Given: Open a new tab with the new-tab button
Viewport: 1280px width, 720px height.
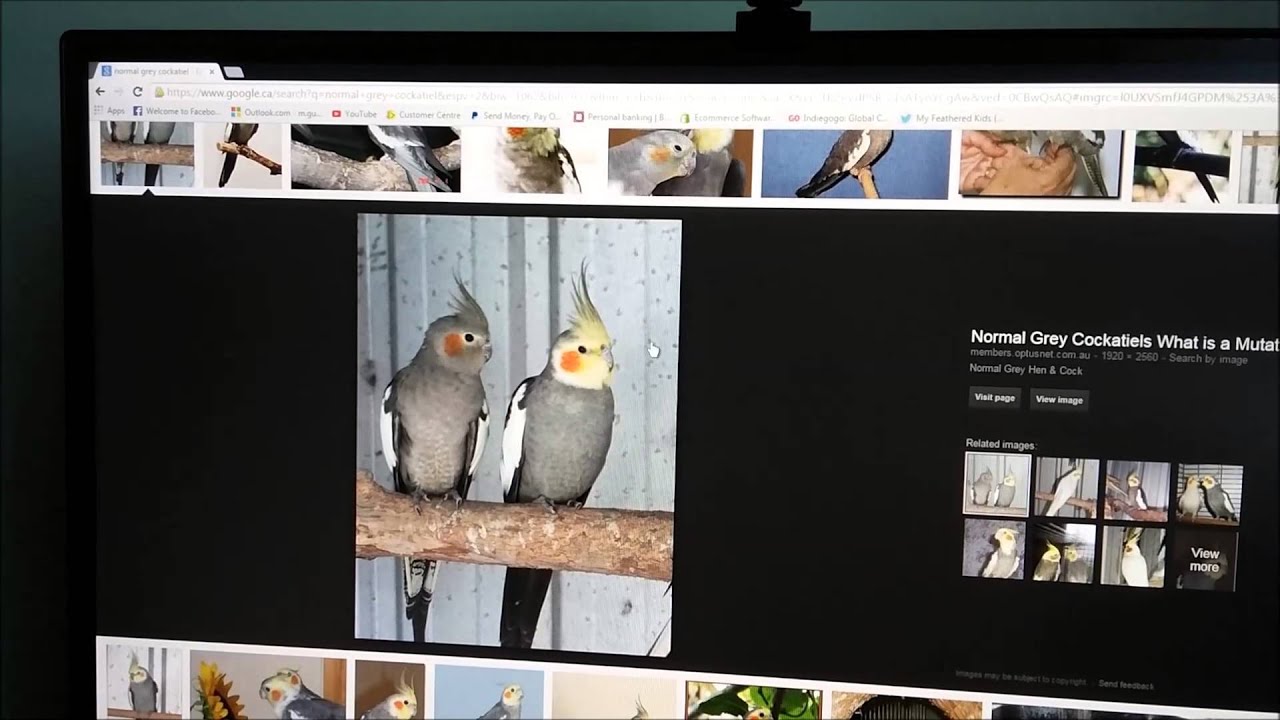Looking at the screenshot, I should click(x=233, y=72).
